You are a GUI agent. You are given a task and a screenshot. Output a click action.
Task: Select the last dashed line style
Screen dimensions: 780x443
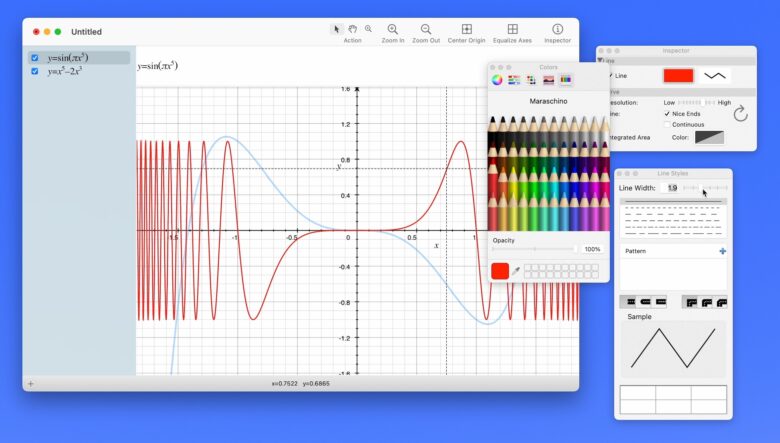(673, 233)
